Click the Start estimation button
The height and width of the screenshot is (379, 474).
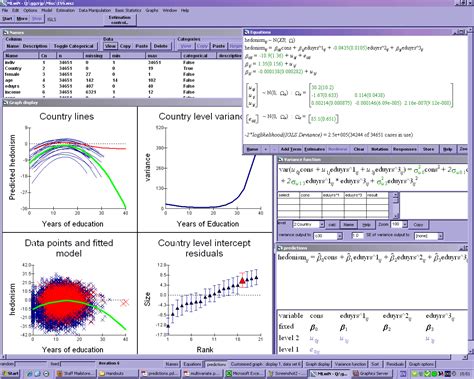tap(7, 19)
